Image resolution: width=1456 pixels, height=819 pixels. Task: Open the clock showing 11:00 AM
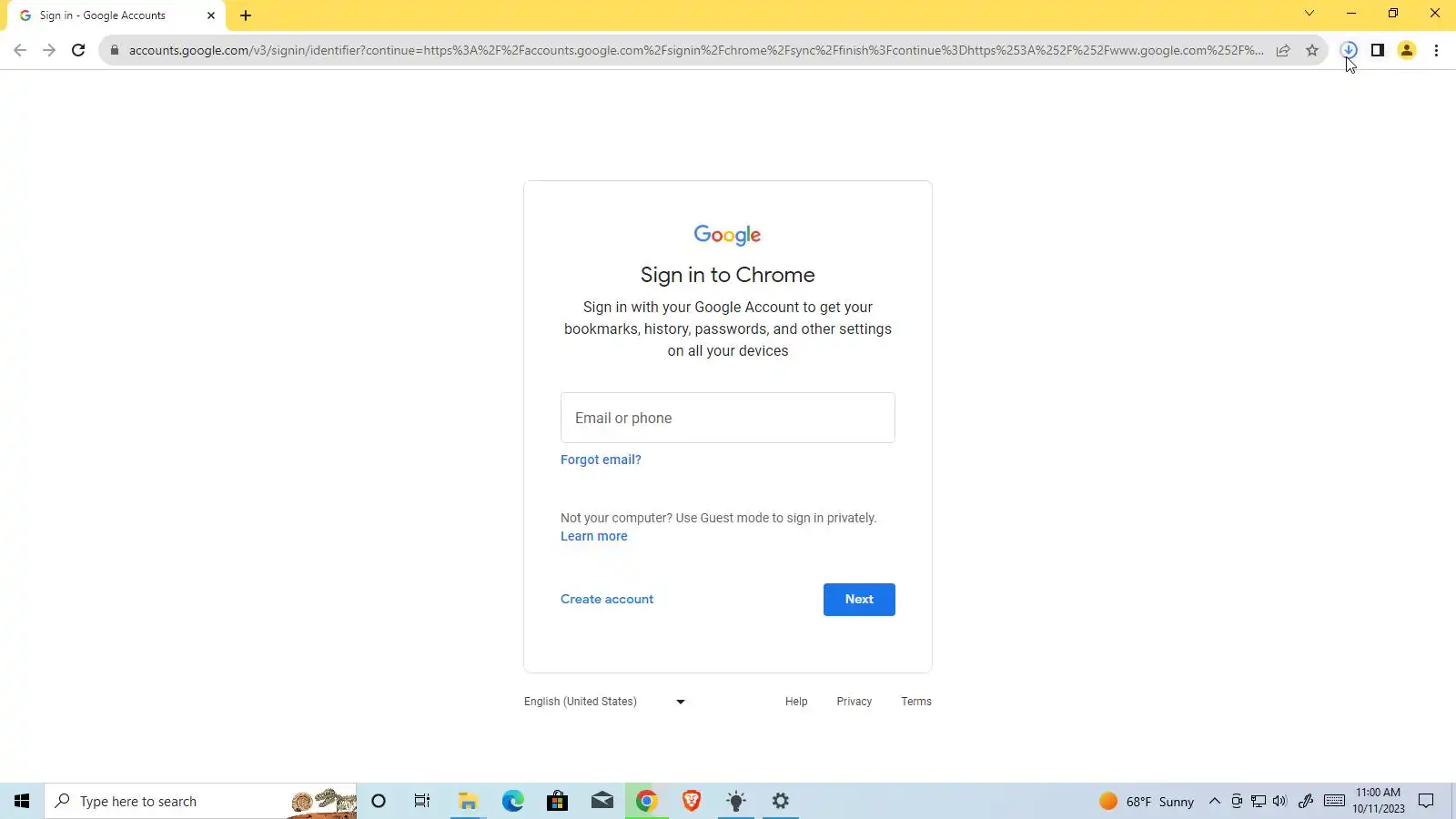coord(1379,801)
